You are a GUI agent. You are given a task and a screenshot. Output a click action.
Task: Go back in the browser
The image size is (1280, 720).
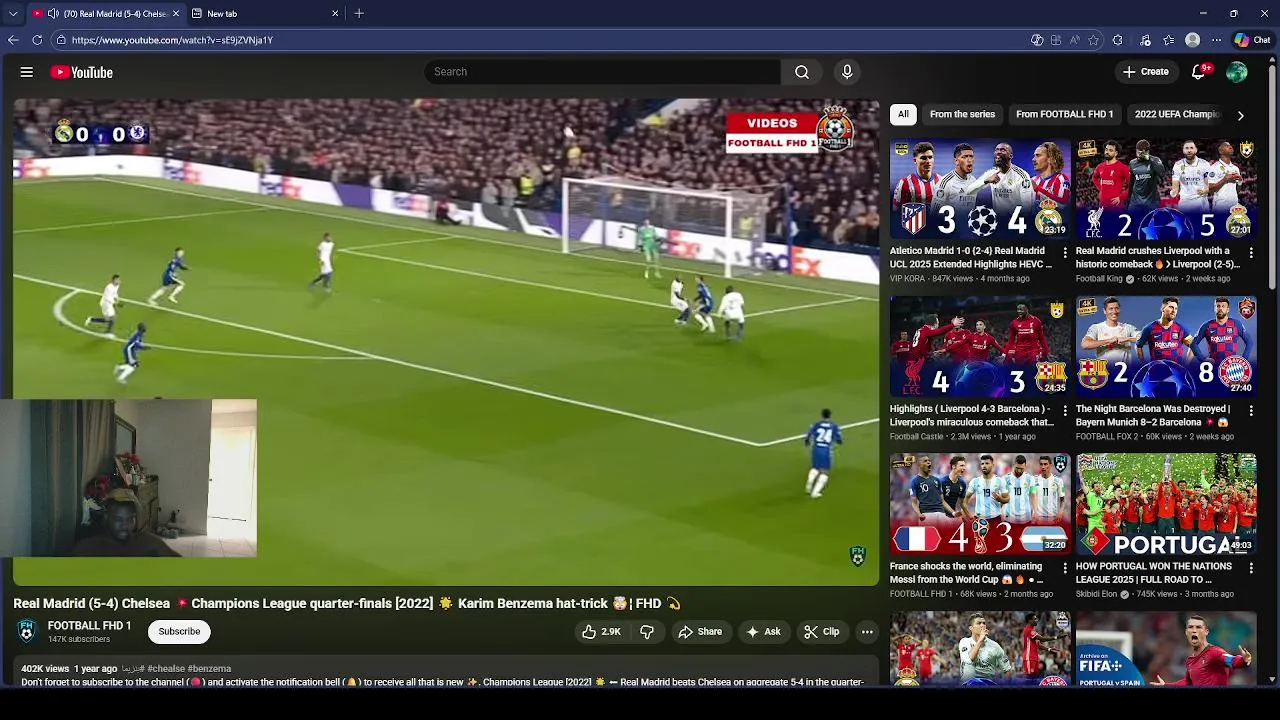pyautogui.click(x=13, y=40)
